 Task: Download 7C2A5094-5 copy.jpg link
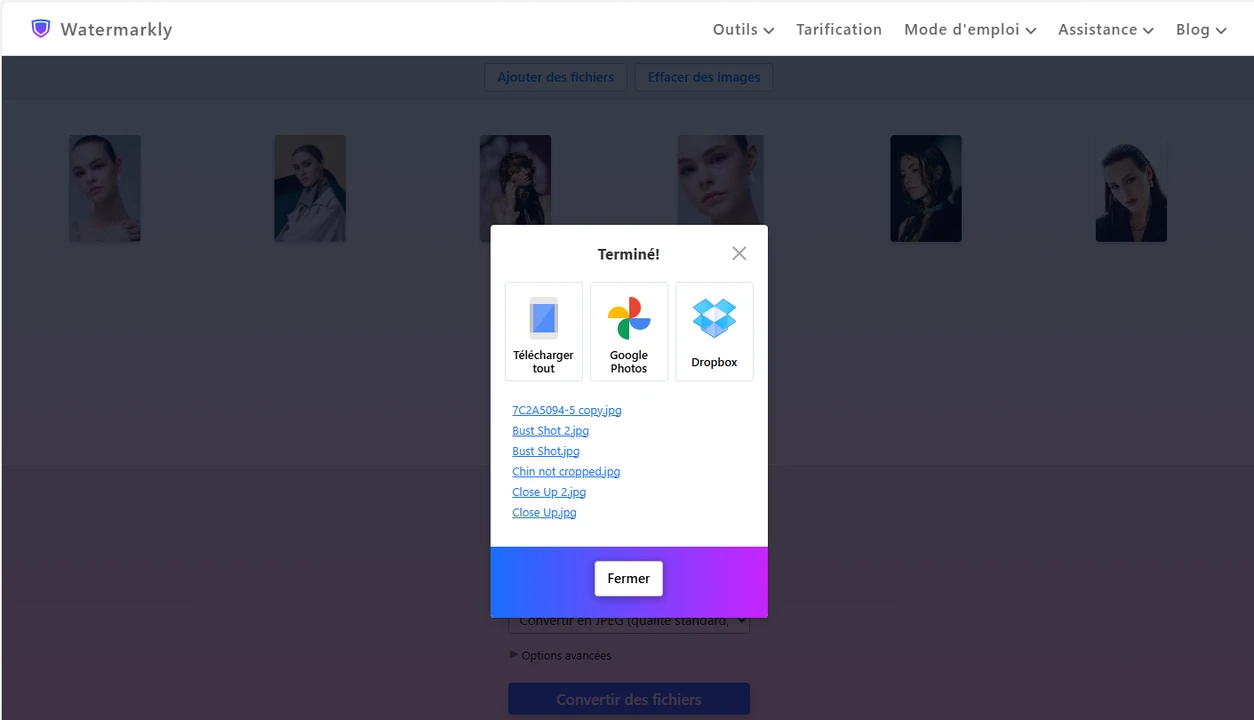[x=566, y=410]
